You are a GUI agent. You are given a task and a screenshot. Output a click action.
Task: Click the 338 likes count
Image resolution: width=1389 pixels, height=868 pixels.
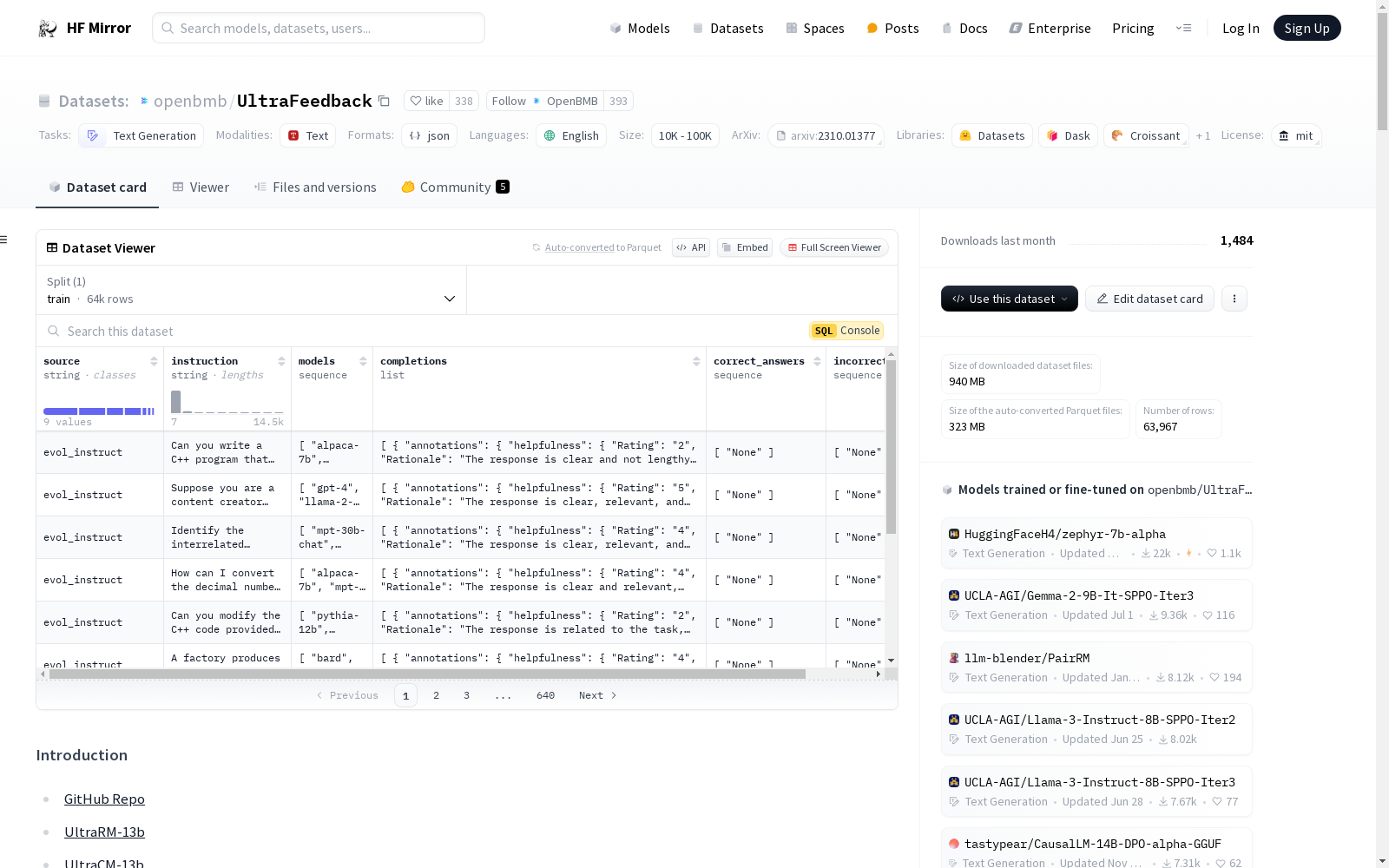(x=464, y=101)
